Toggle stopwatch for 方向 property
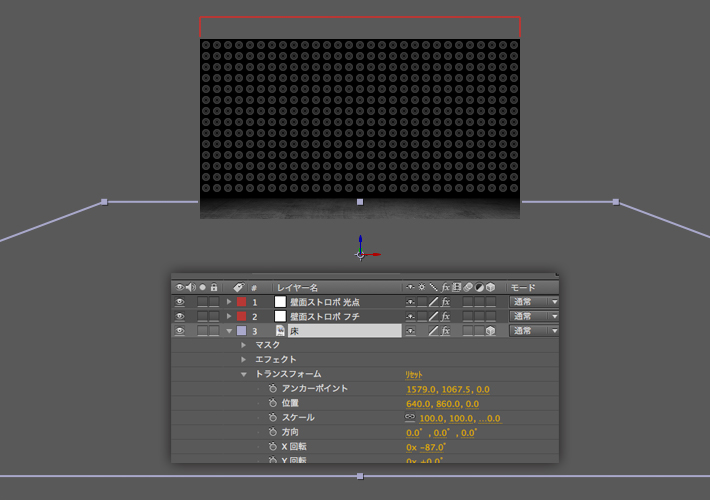 [272, 432]
